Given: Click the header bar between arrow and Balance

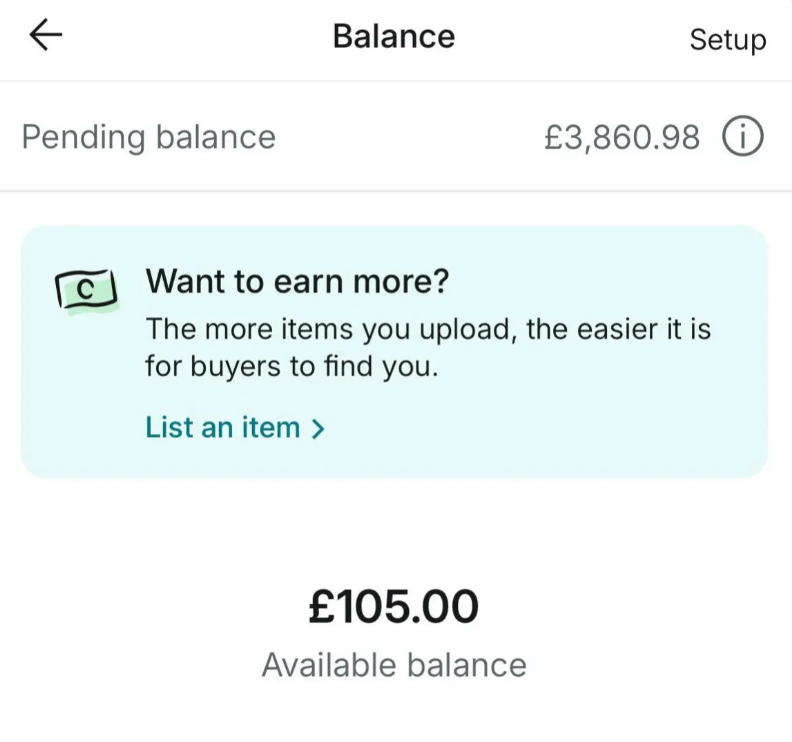Looking at the screenshot, I should (190, 38).
